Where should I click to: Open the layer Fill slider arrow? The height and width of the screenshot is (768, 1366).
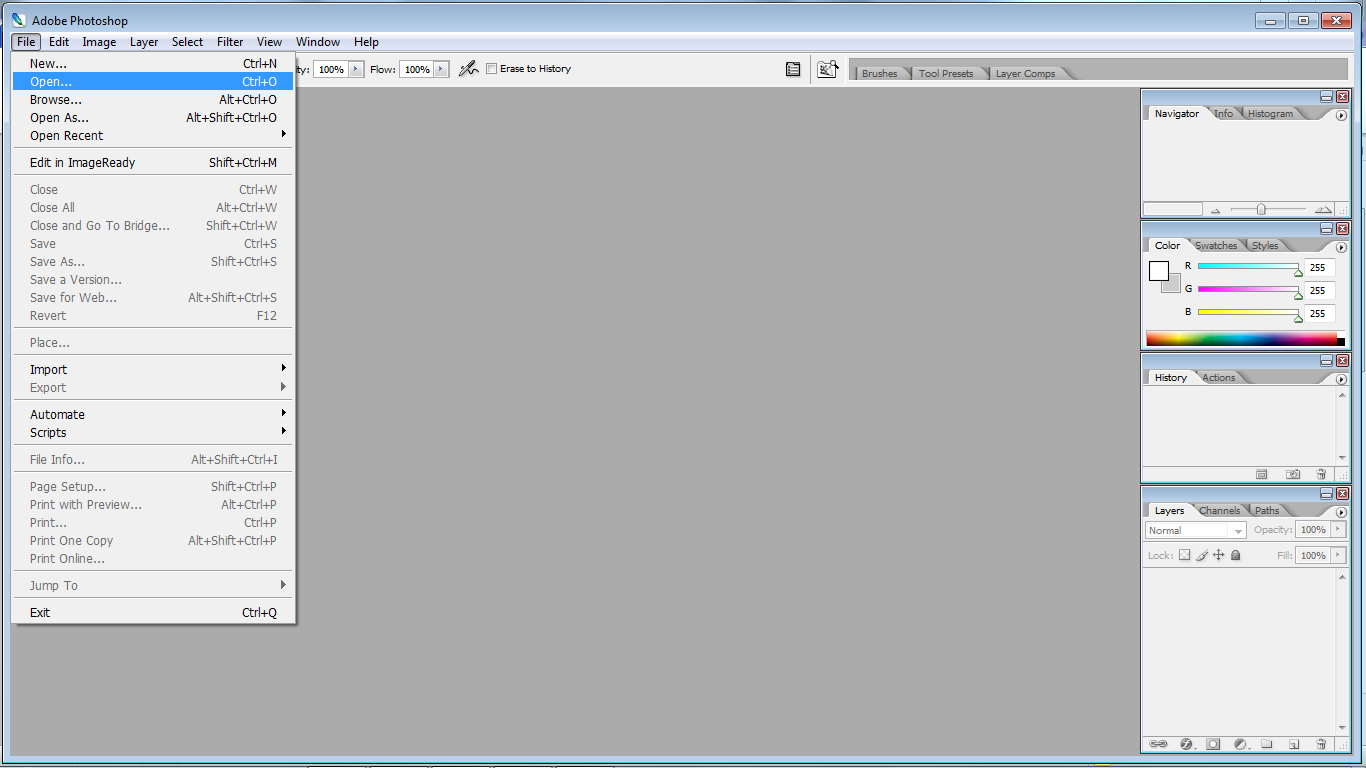pyautogui.click(x=1340, y=555)
